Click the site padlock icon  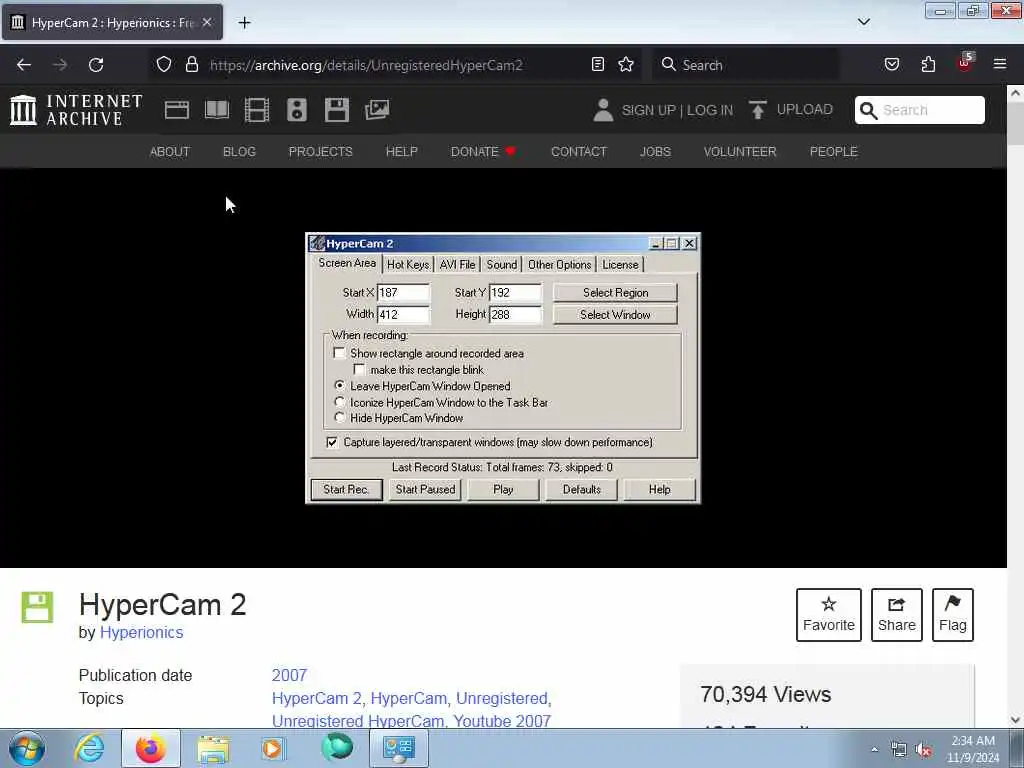191,64
